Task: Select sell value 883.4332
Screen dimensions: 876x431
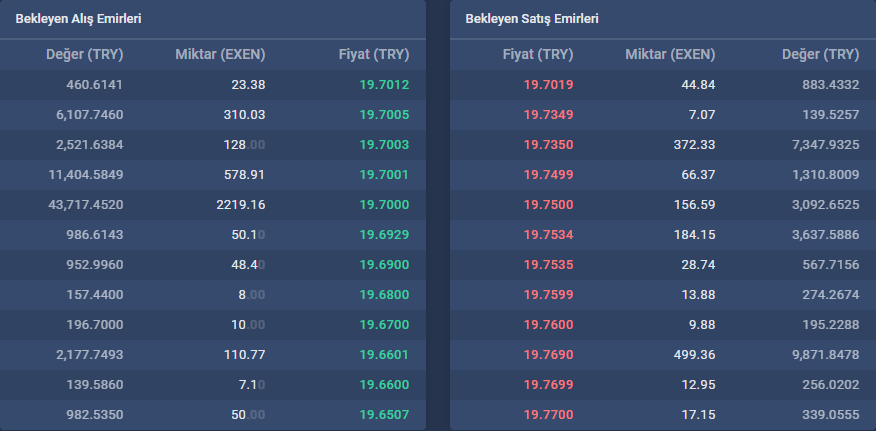Action: tap(831, 85)
